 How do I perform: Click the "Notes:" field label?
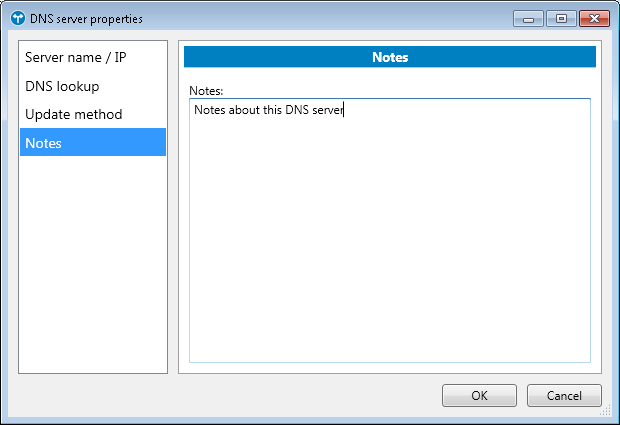tap(205, 91)
